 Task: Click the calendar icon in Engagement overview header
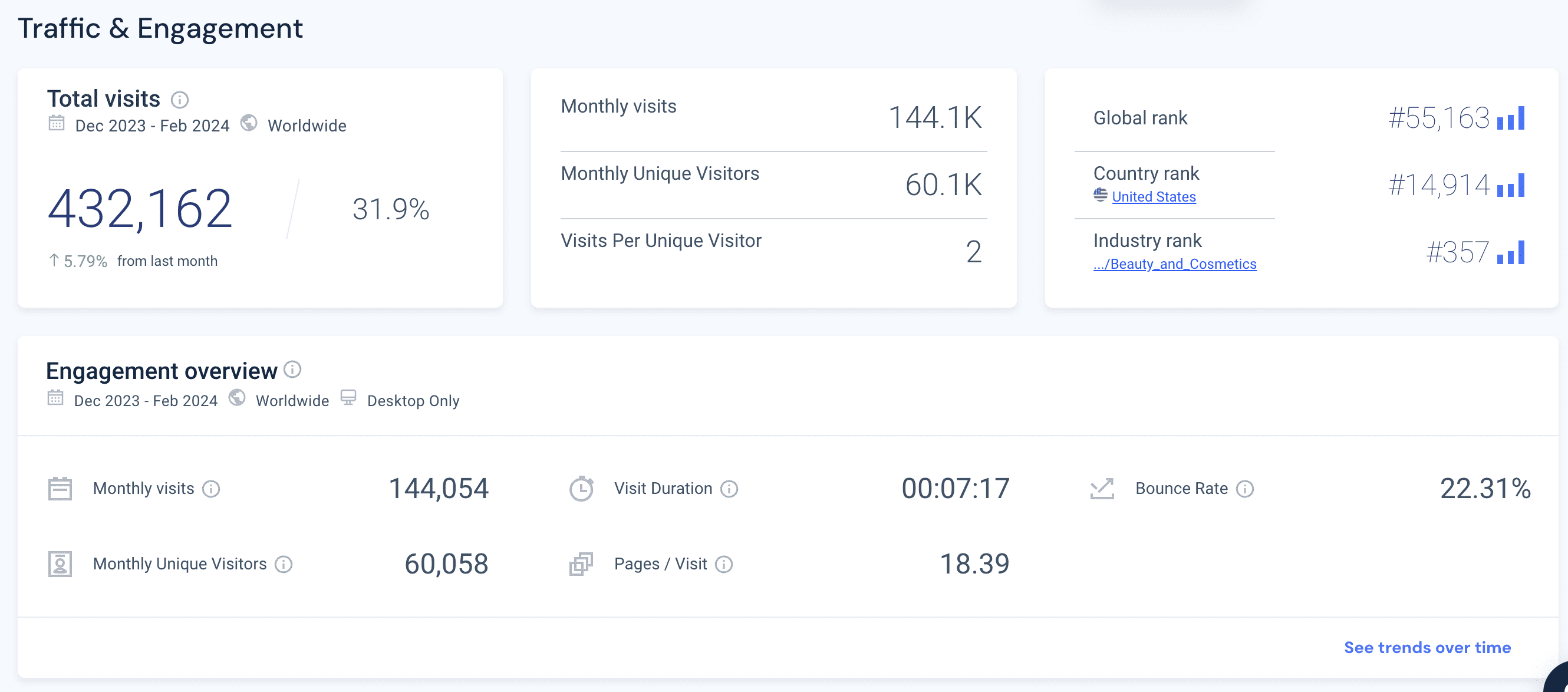(x=55, y=398)
